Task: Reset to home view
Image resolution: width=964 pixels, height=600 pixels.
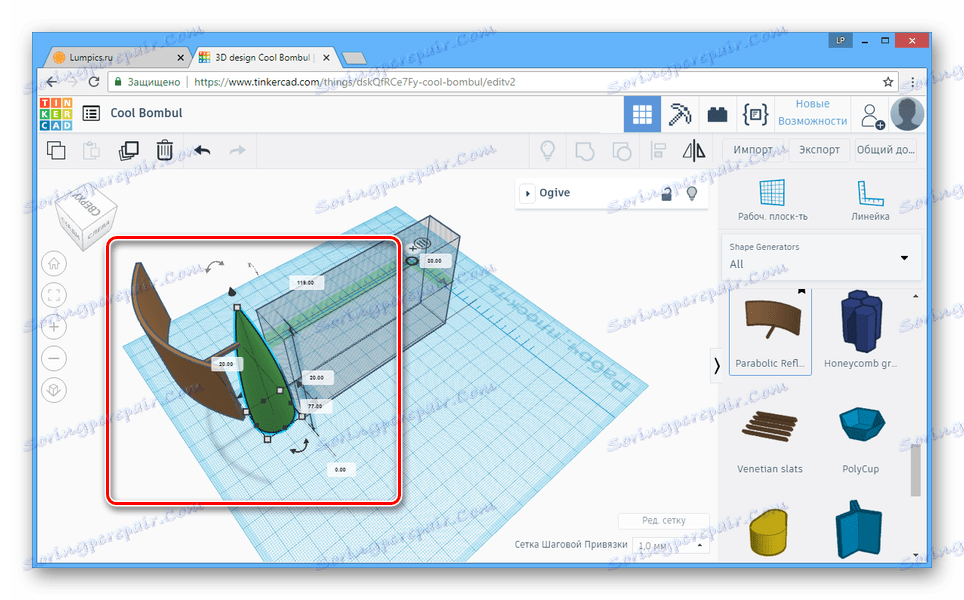Action: [54, 263]
